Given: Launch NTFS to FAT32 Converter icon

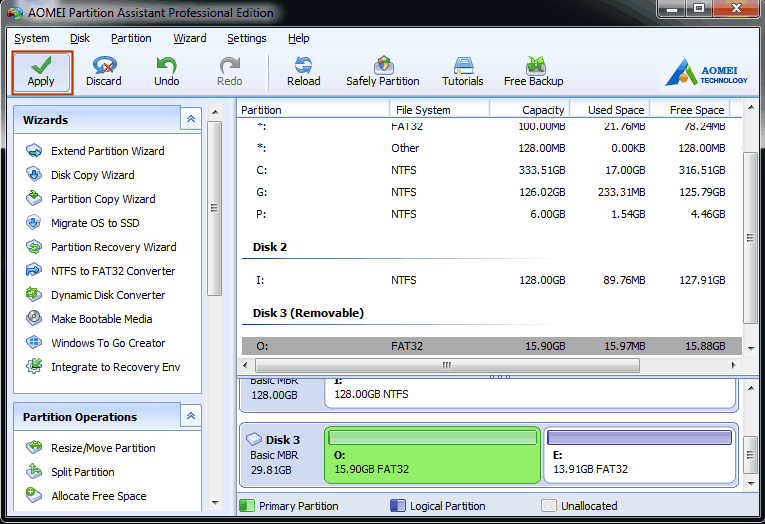Looking at the screenshot, I should 34,271.
